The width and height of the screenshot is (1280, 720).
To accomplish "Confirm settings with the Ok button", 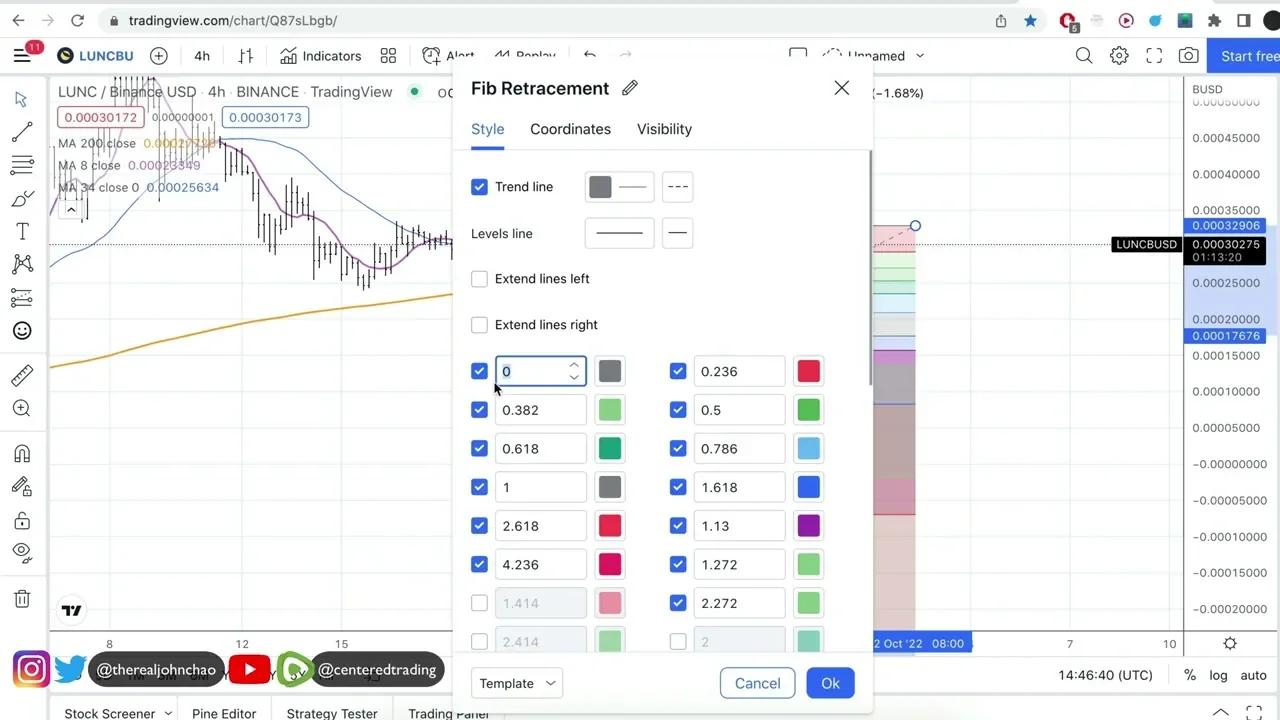I will [830, 683].
